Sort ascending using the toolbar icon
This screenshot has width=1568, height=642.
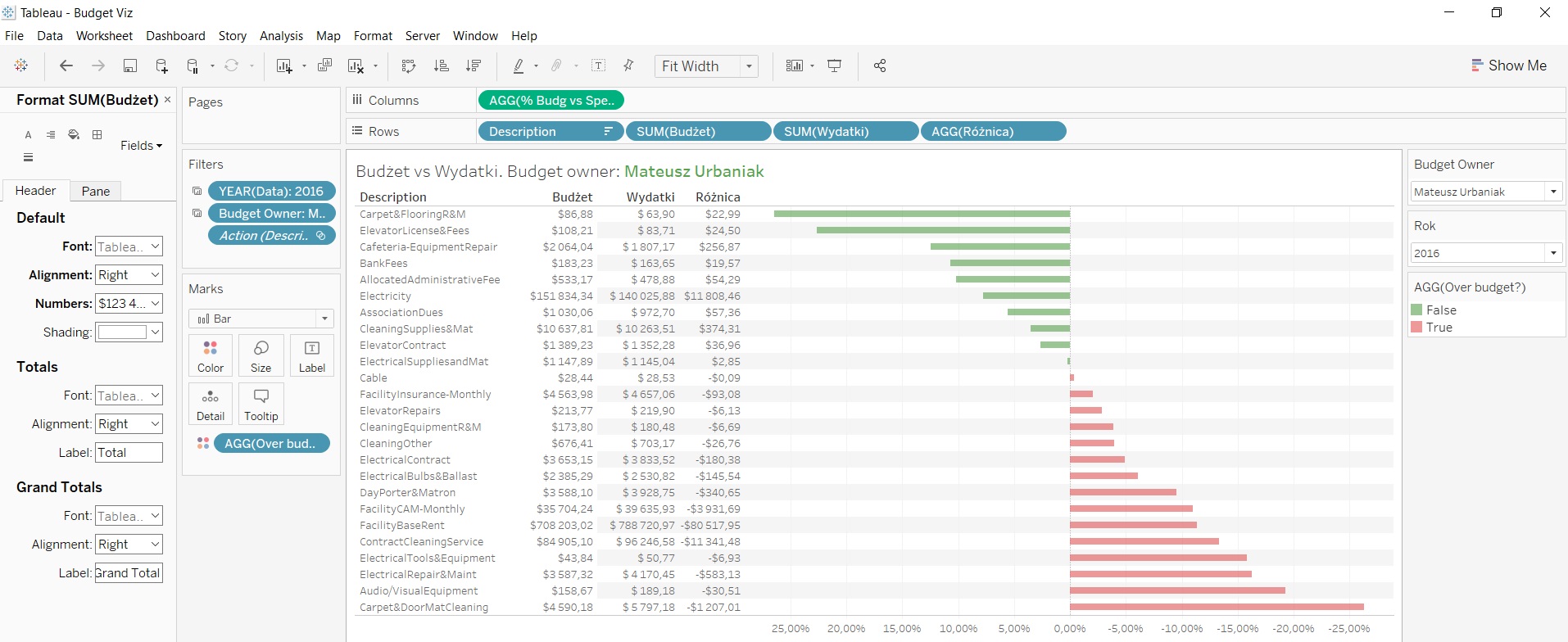(441, 66)
